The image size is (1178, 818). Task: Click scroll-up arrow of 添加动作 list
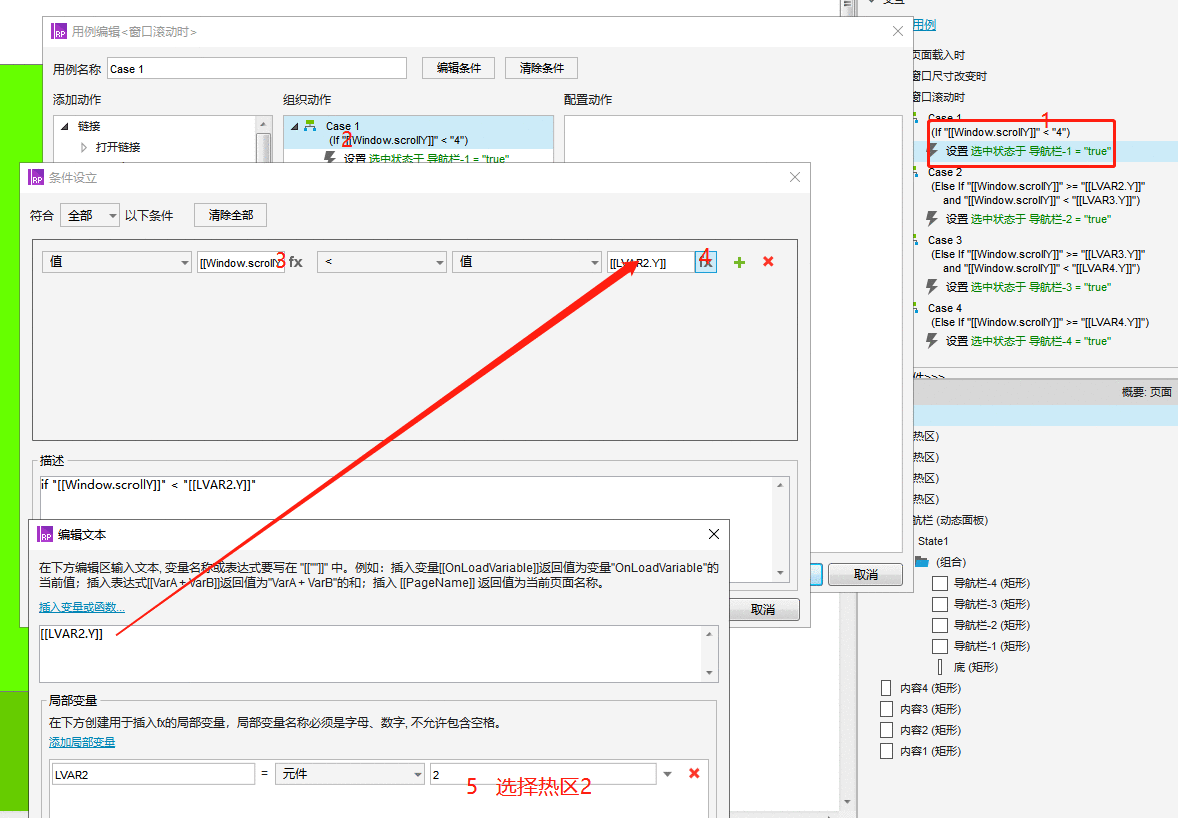263,124
